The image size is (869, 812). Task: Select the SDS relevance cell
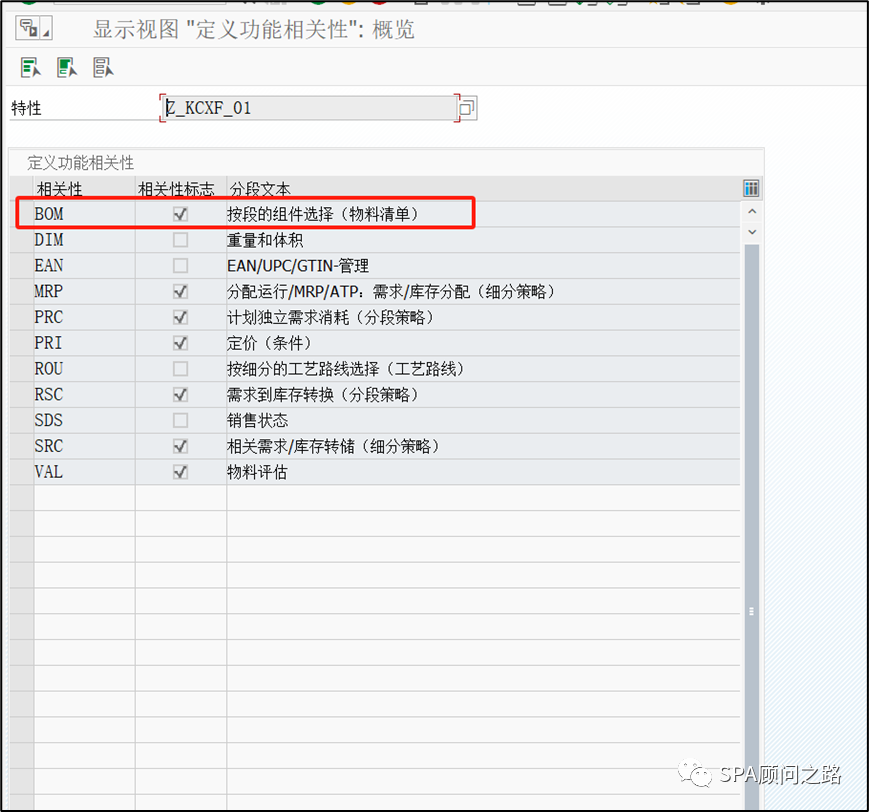(84, 420)
